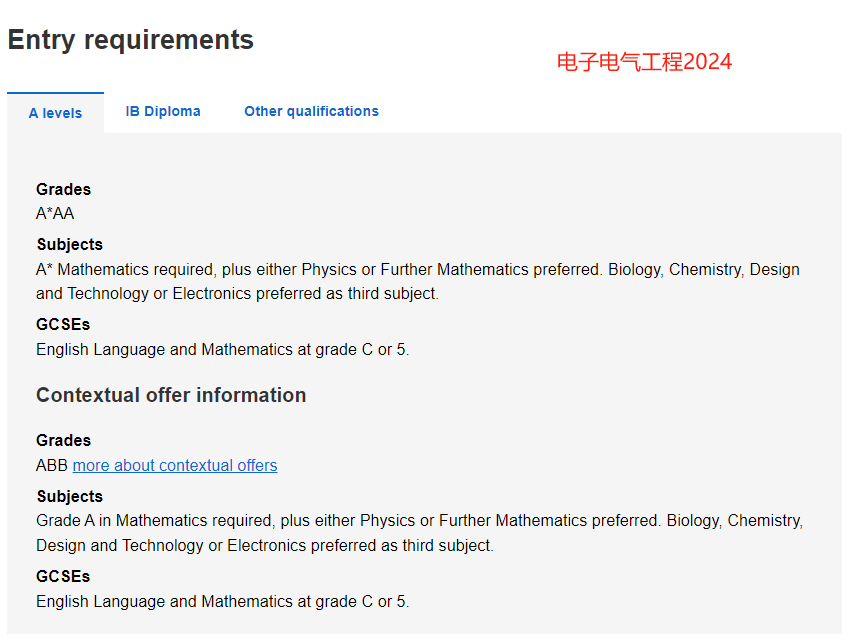Click the Contextual offer information heading

(171, 395)
